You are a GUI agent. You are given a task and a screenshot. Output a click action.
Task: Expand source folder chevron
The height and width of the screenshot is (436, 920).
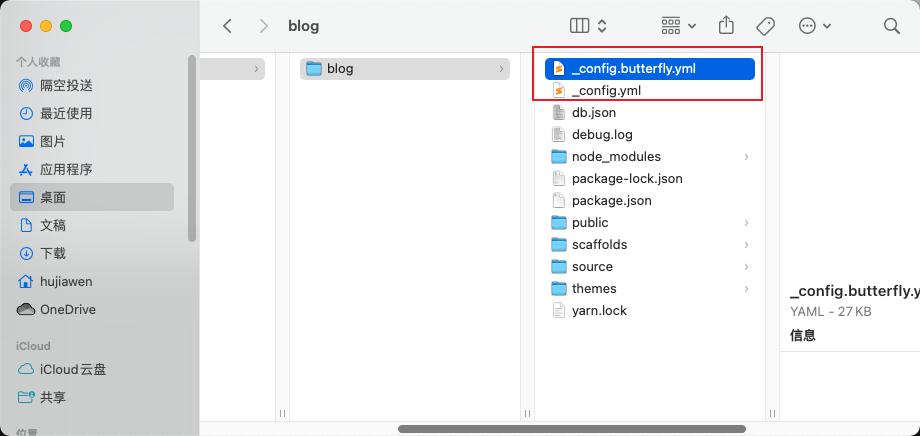coord(746,266)
